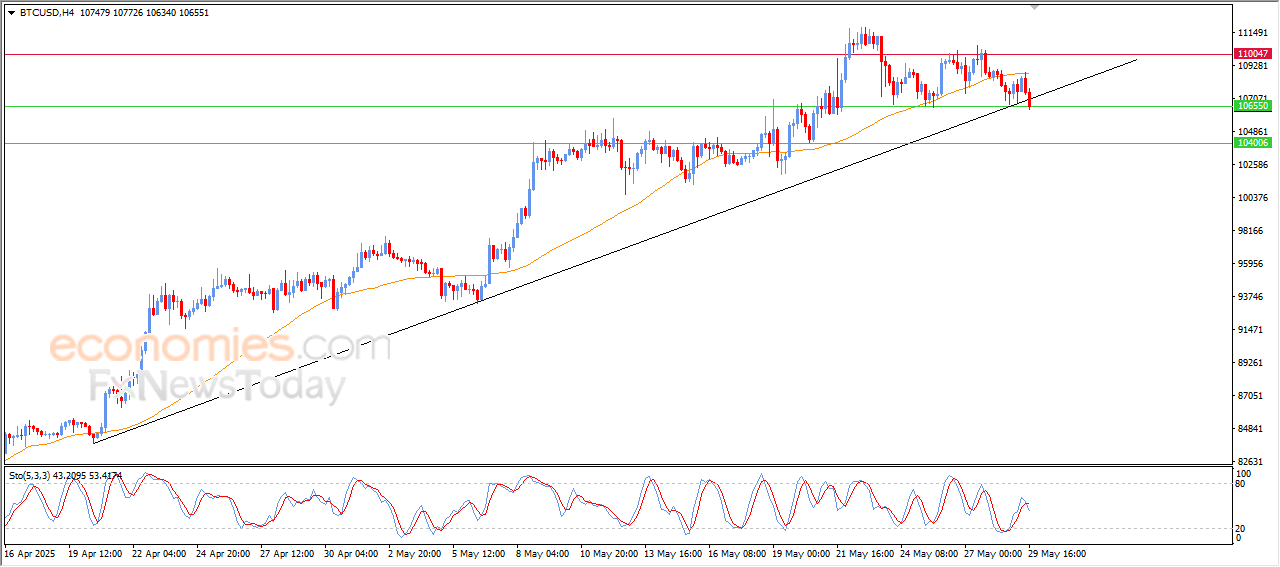Click the 2 May 20:00 time label
1280x567 pixels.
[414, 553]
